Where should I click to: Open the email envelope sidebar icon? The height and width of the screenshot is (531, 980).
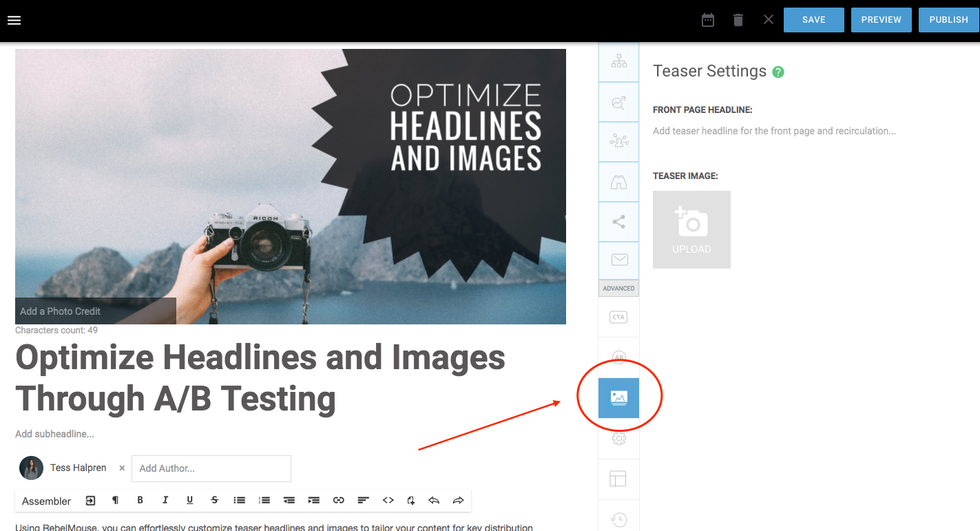[618, 260]
